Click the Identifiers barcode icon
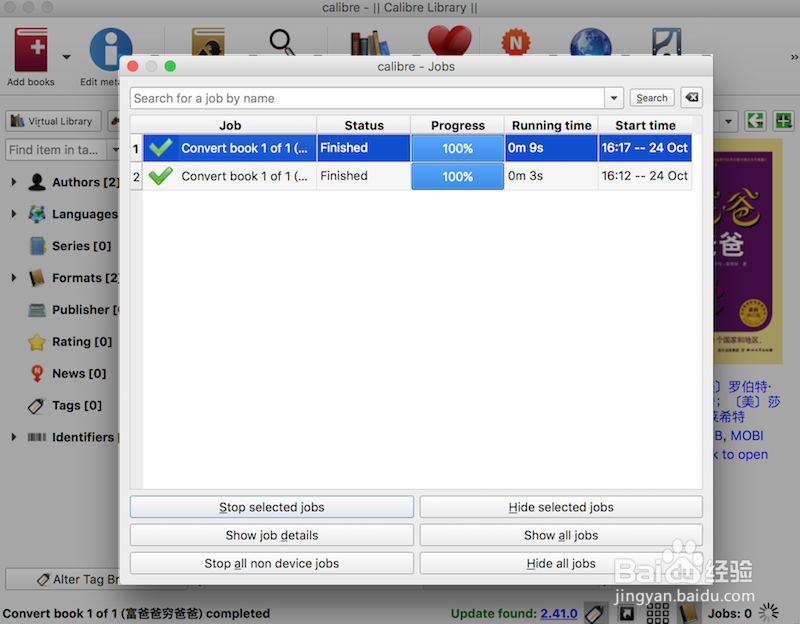This screenshot has height=624, width=800. 37,437
